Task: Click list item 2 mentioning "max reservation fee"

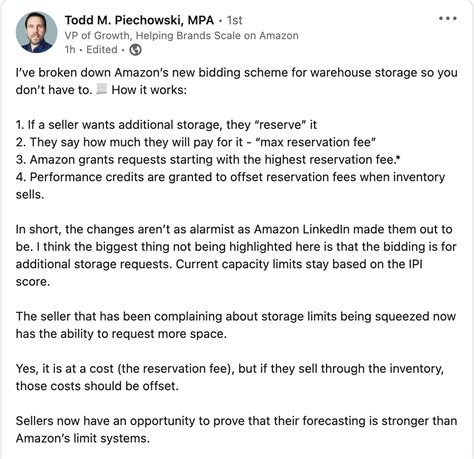Action: click(196, 142)
